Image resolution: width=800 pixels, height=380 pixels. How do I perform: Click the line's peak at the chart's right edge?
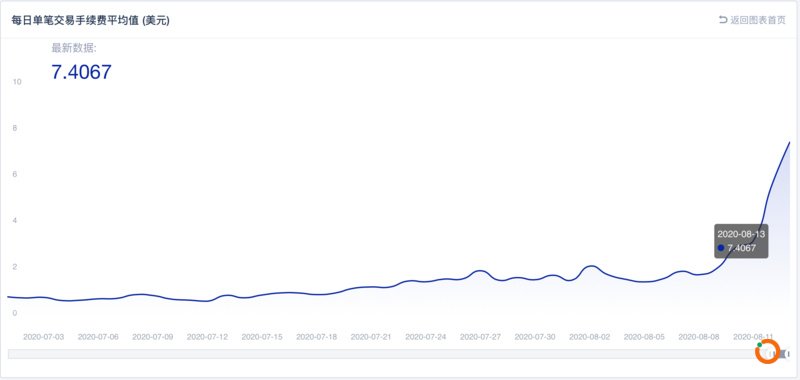pyautogui.click(x=789, y=142)
